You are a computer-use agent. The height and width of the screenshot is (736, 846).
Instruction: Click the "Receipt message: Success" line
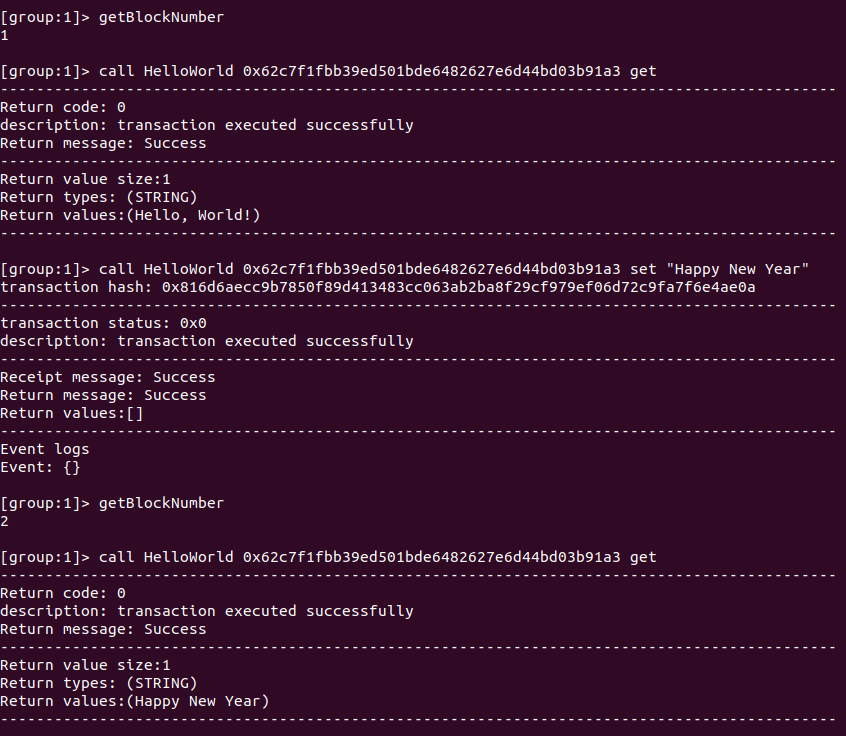point(108,377)
